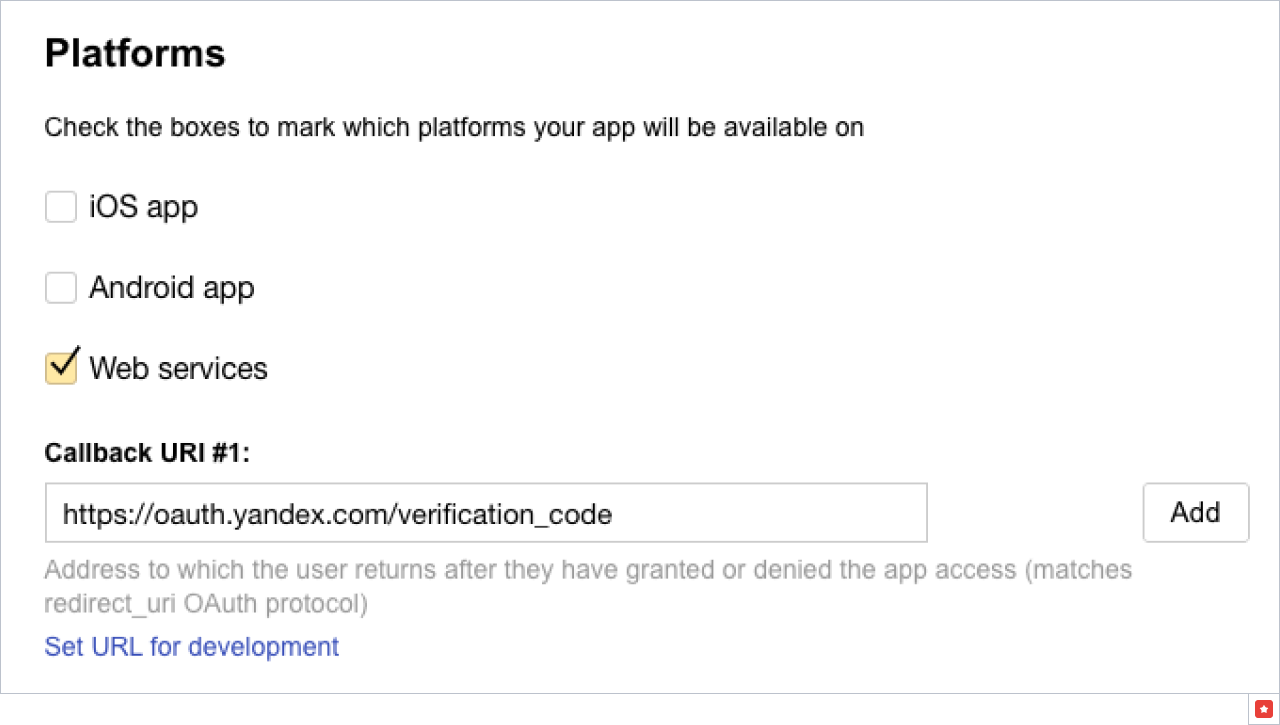Click the "Android app" label text

[x=172, y=288]
